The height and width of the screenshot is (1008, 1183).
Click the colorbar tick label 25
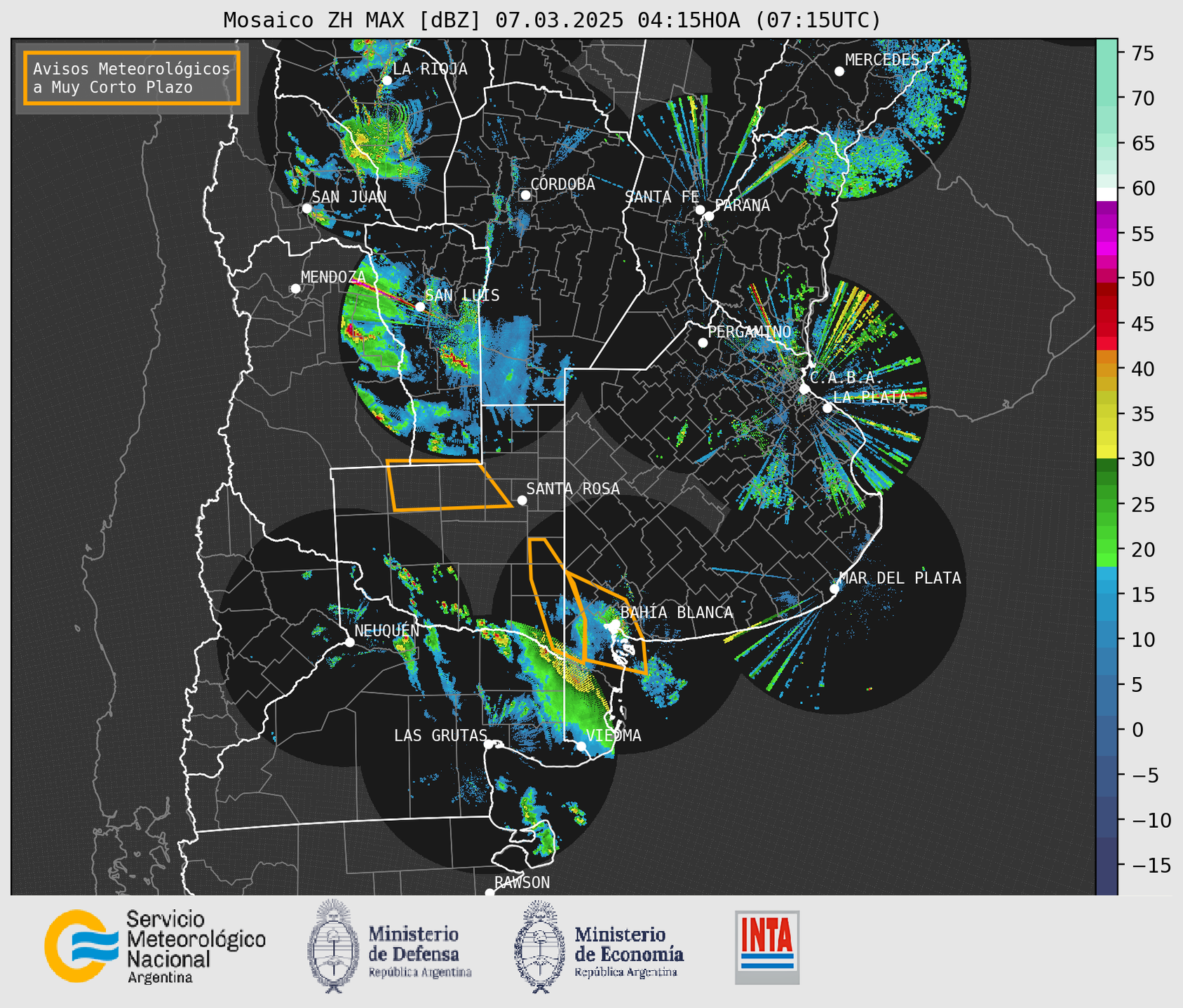pyautogui.click(x=1143, y=505)
